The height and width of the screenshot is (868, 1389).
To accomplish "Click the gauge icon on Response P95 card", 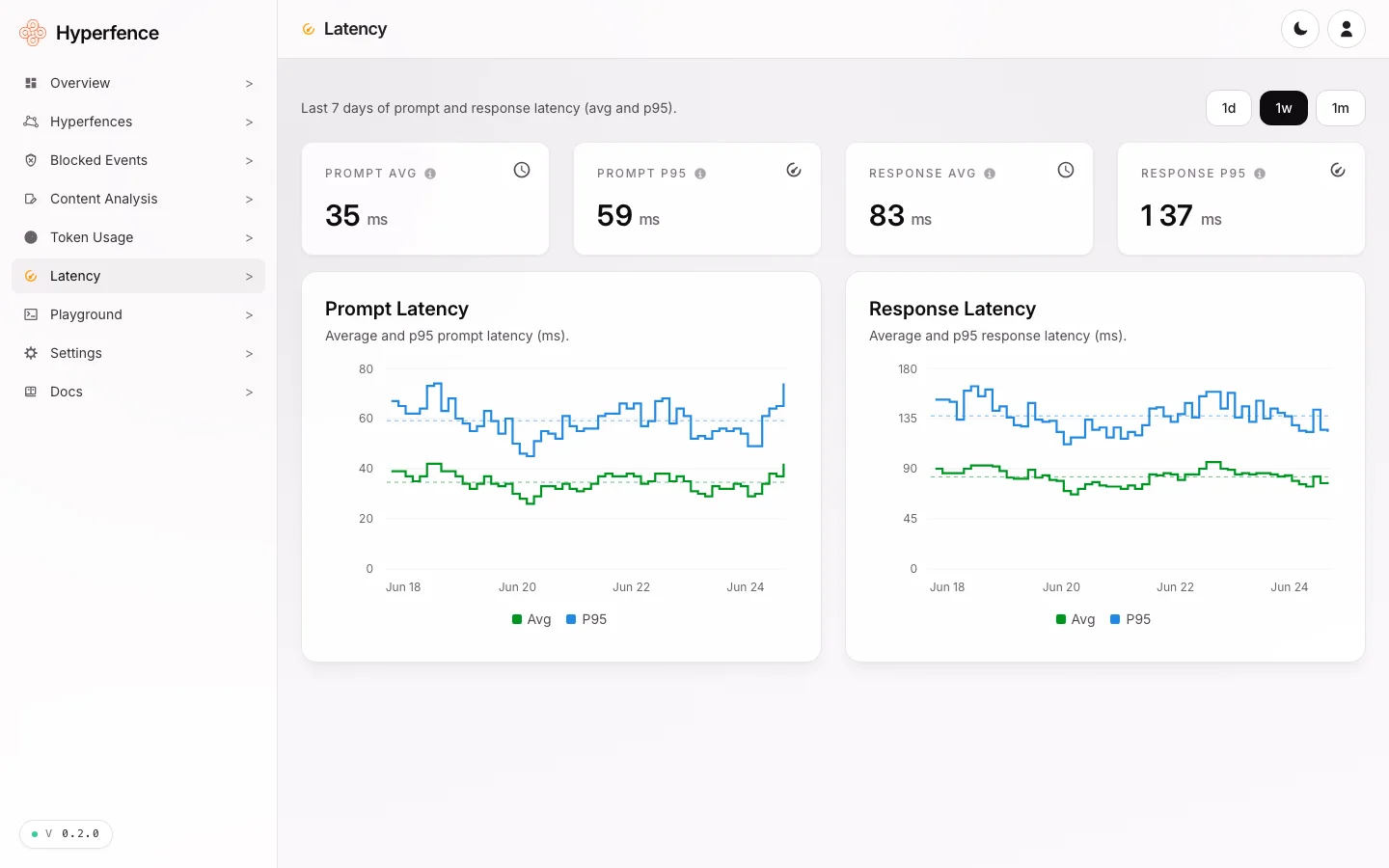I will pos(1338,170).
